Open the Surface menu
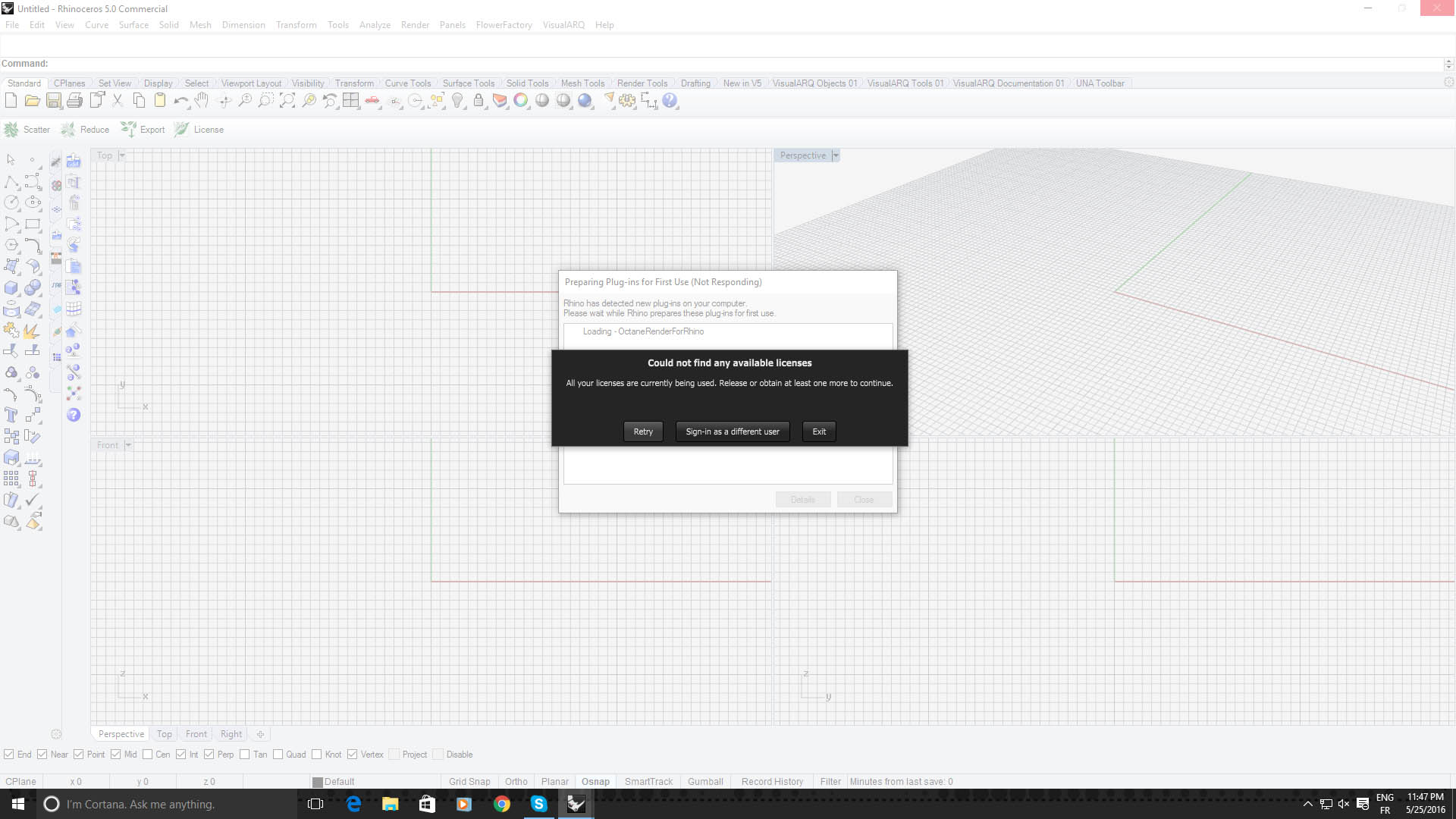Screen dimensions: 1456x819 click(x=133, y=25)
